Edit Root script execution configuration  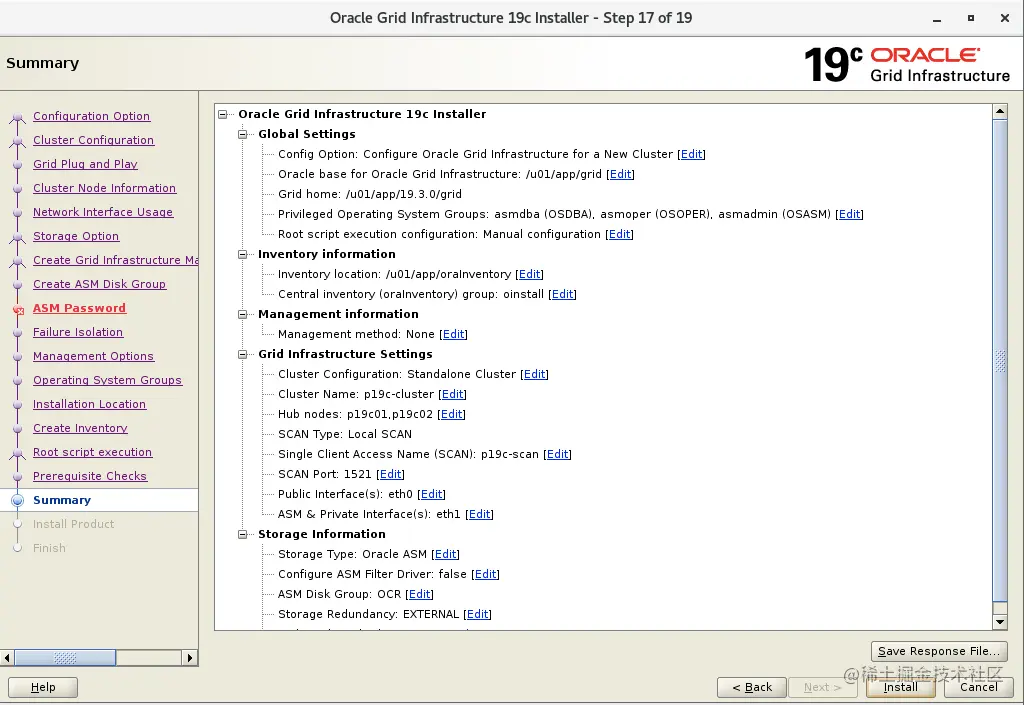point(619,234)
